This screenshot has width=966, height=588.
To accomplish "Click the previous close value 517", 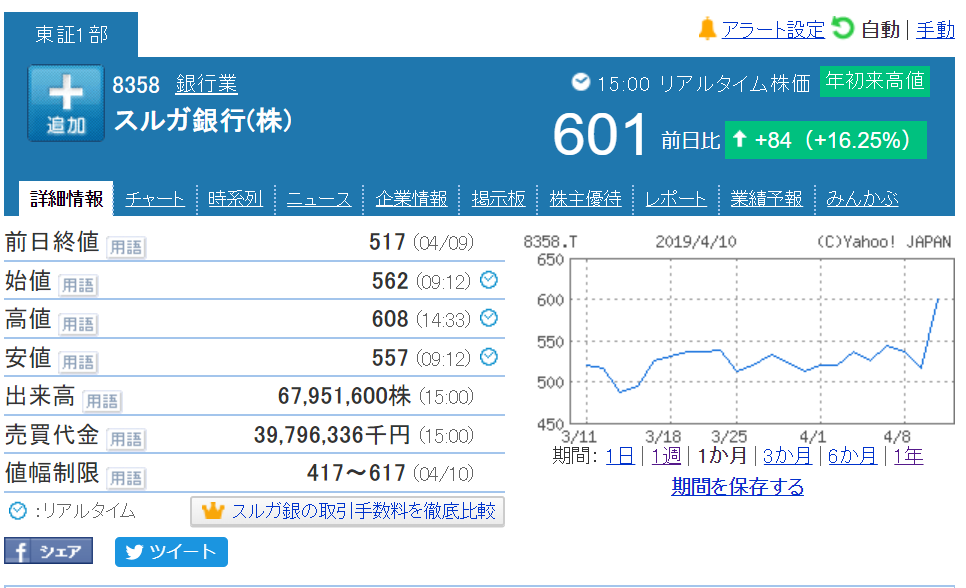I will tap(387, 242).
